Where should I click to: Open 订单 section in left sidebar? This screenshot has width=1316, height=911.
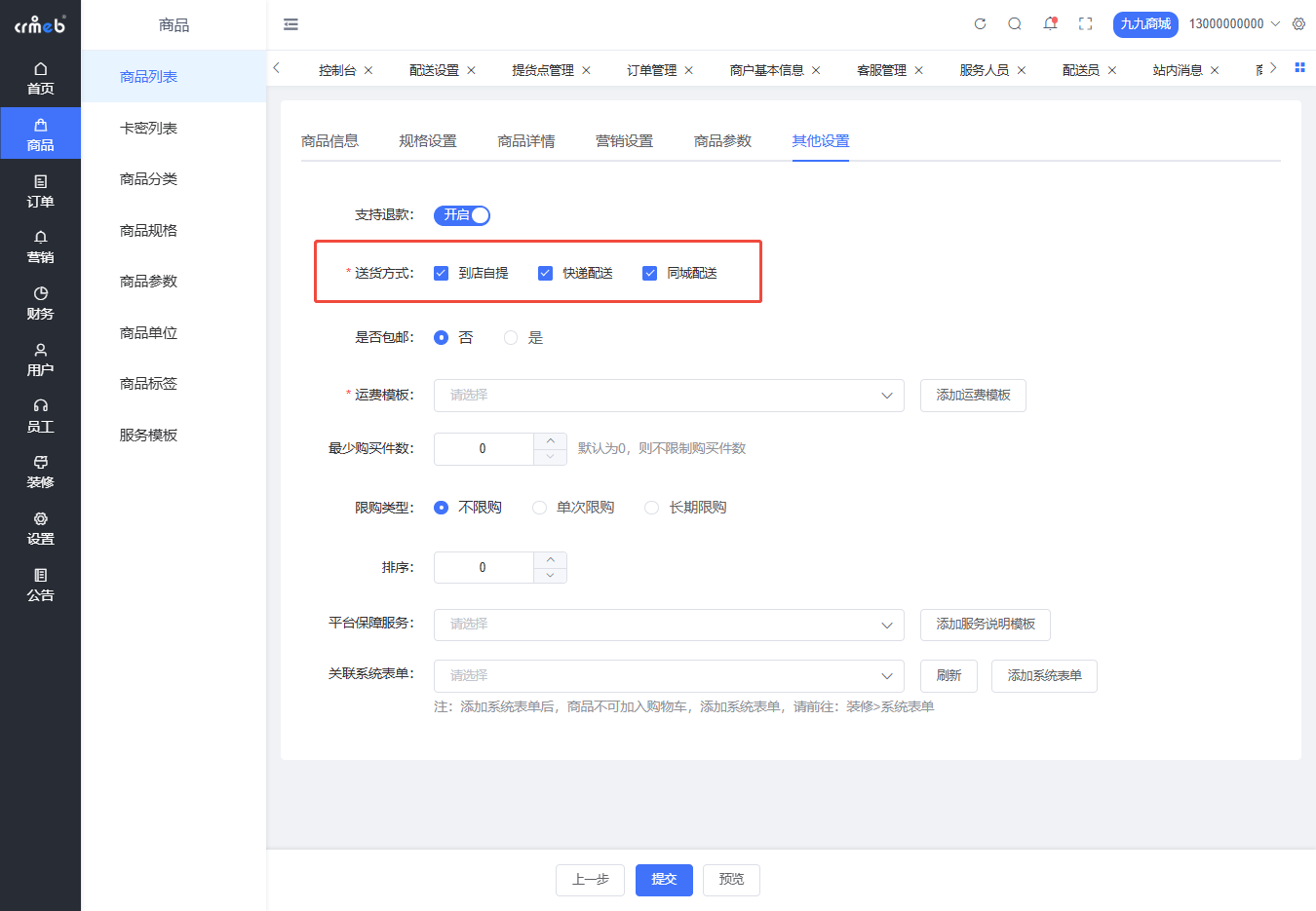click(x=40, y=190)
